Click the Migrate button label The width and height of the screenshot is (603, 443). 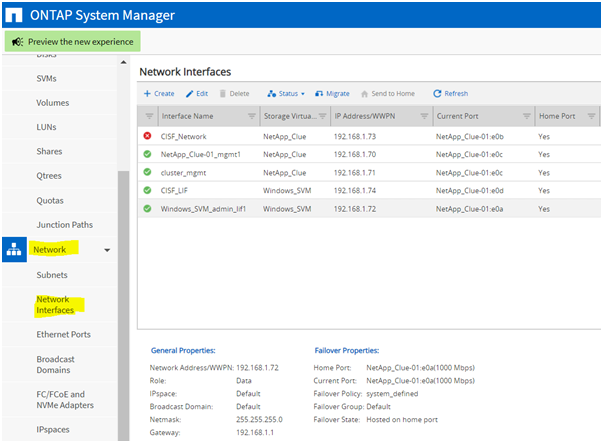pos(338,93)
